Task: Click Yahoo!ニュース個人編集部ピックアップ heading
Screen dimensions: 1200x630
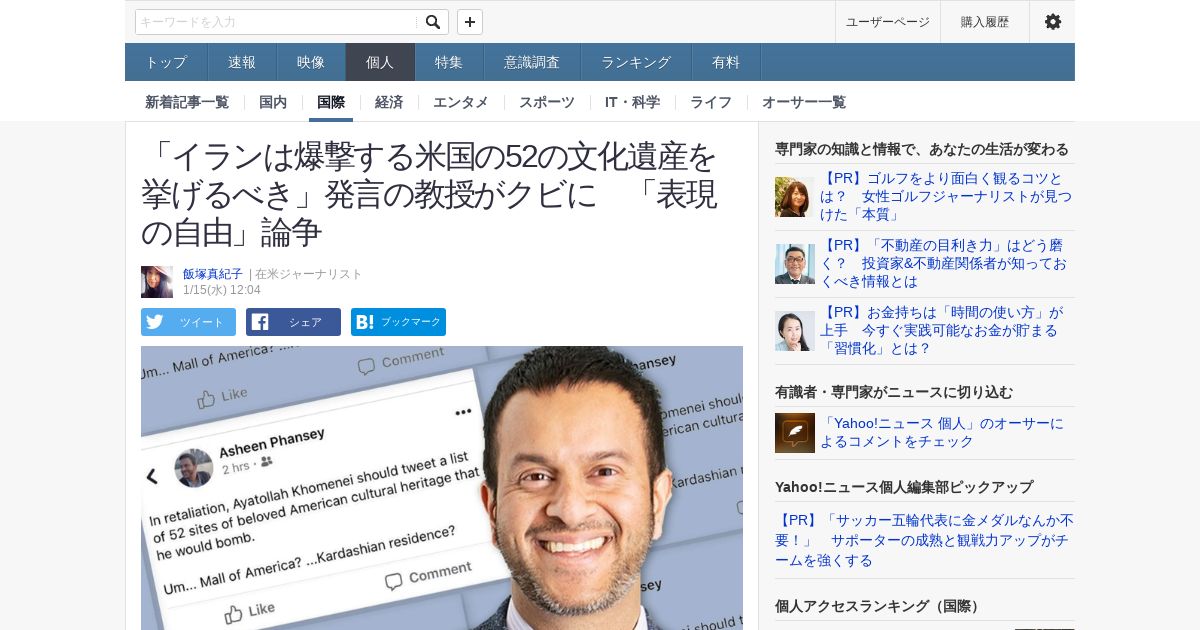Action: coord(904,487)
